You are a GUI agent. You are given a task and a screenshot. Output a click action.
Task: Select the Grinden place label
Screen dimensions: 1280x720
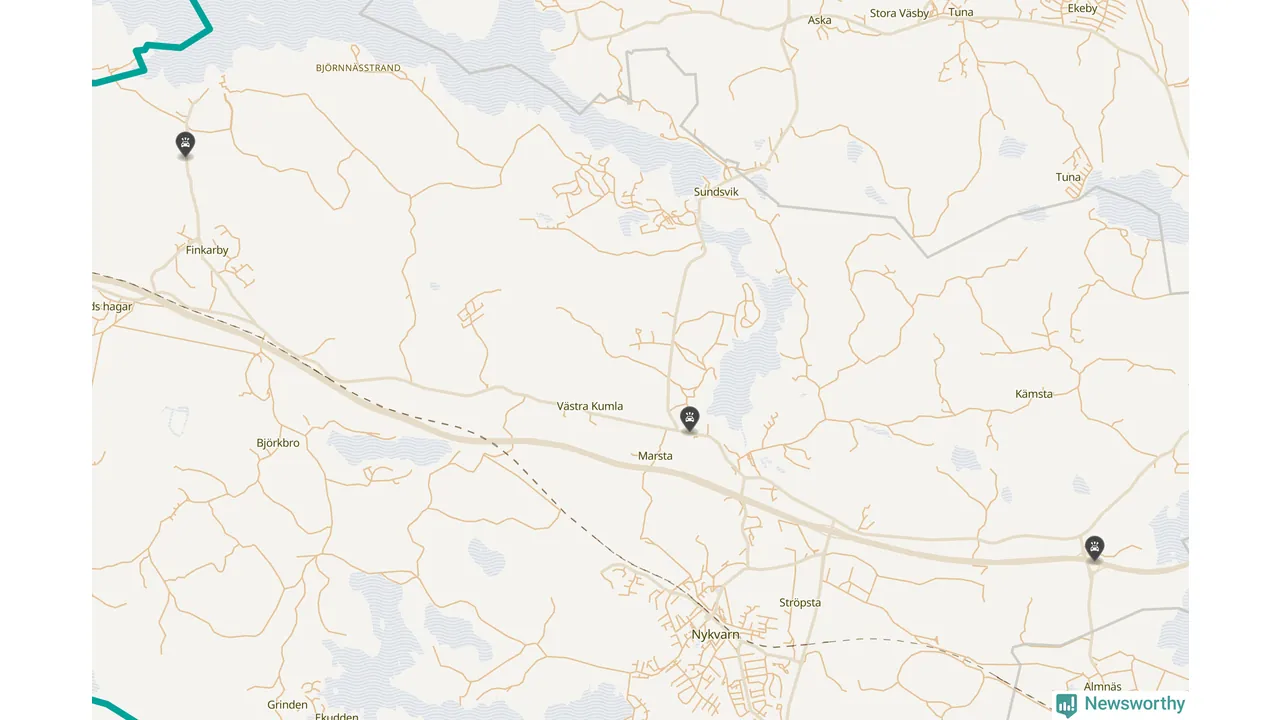coord(287,705)
